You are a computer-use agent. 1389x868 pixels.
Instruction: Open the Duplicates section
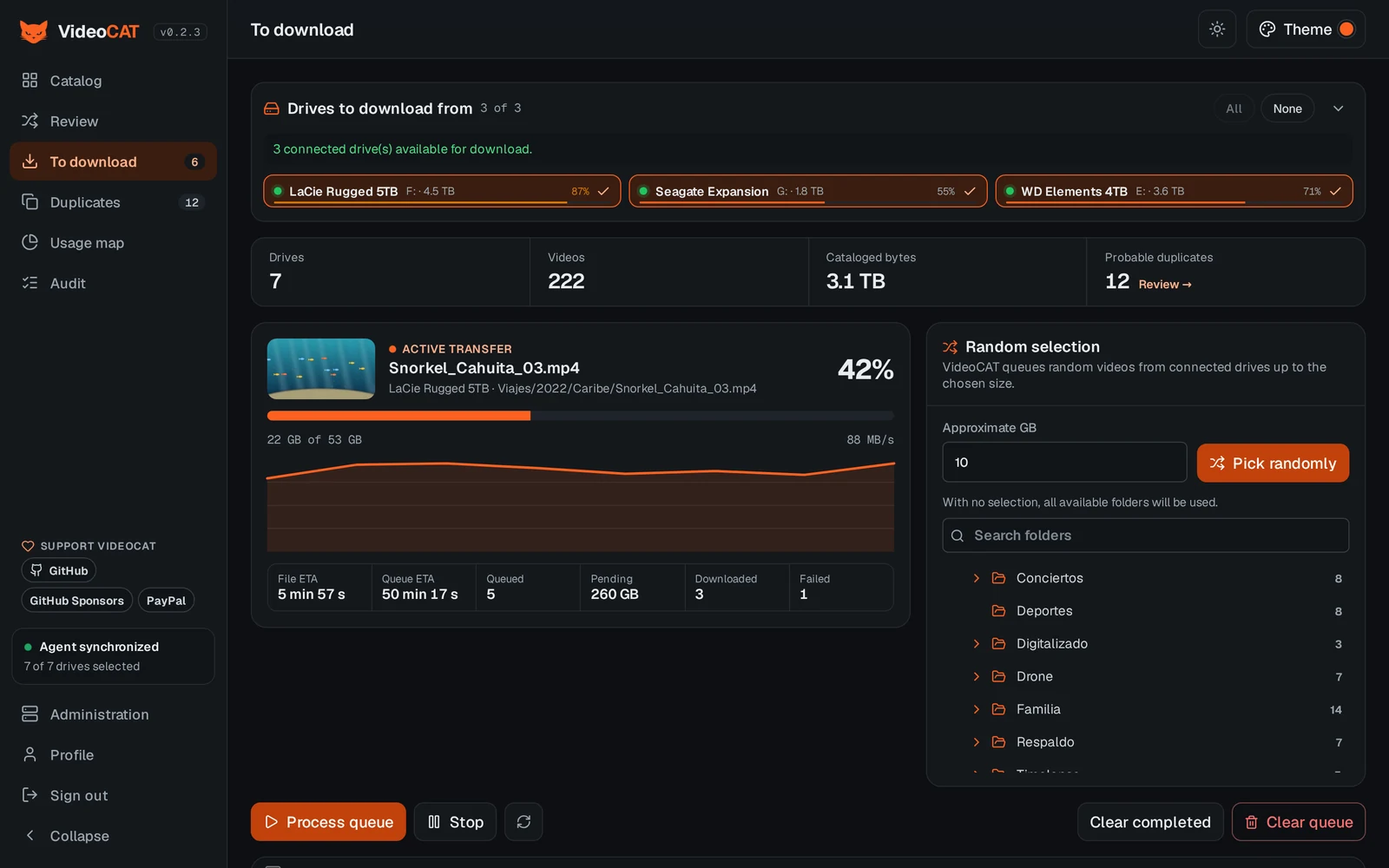click(x=113, y=202)
